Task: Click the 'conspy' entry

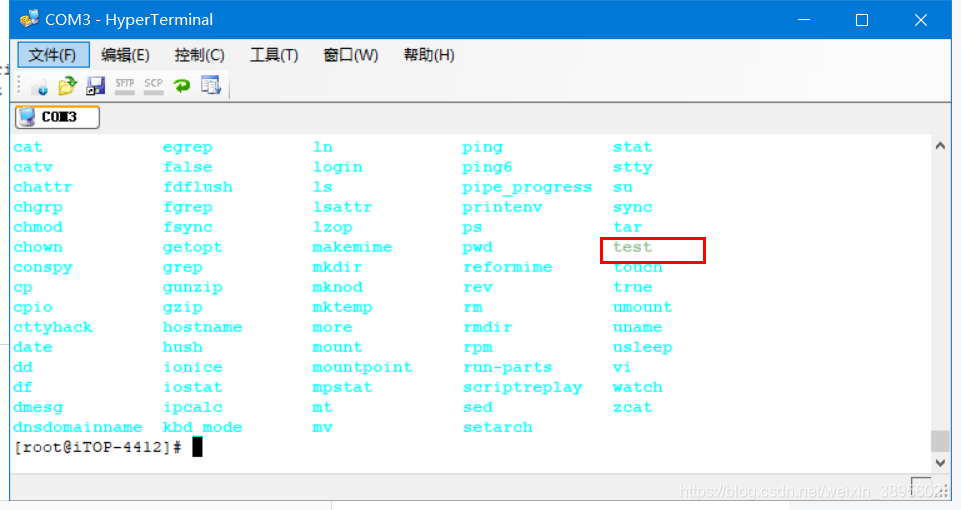Action: pos(43,267)
